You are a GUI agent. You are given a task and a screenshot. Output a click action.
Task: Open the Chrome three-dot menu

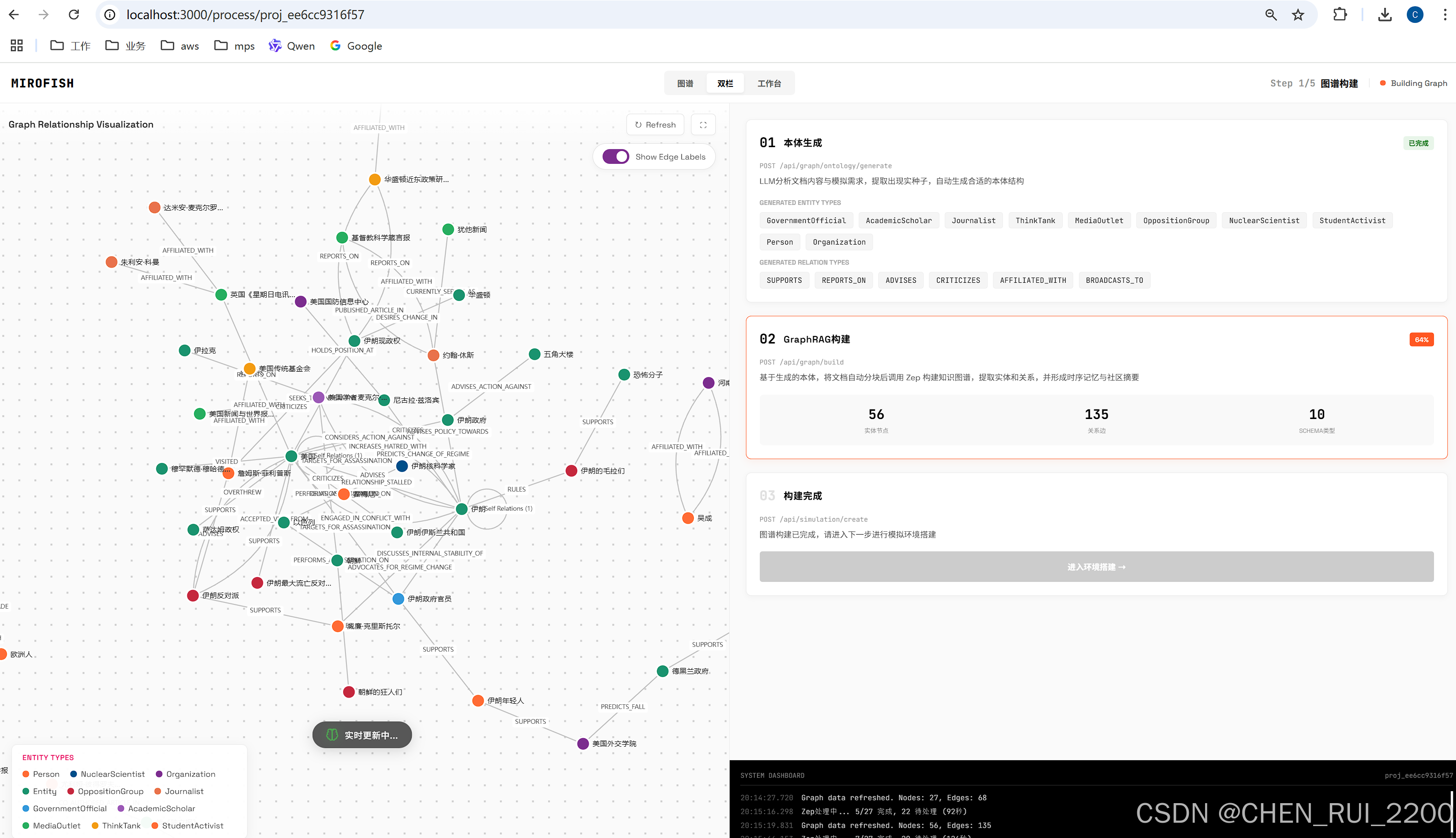click(x=1445, y=14)
